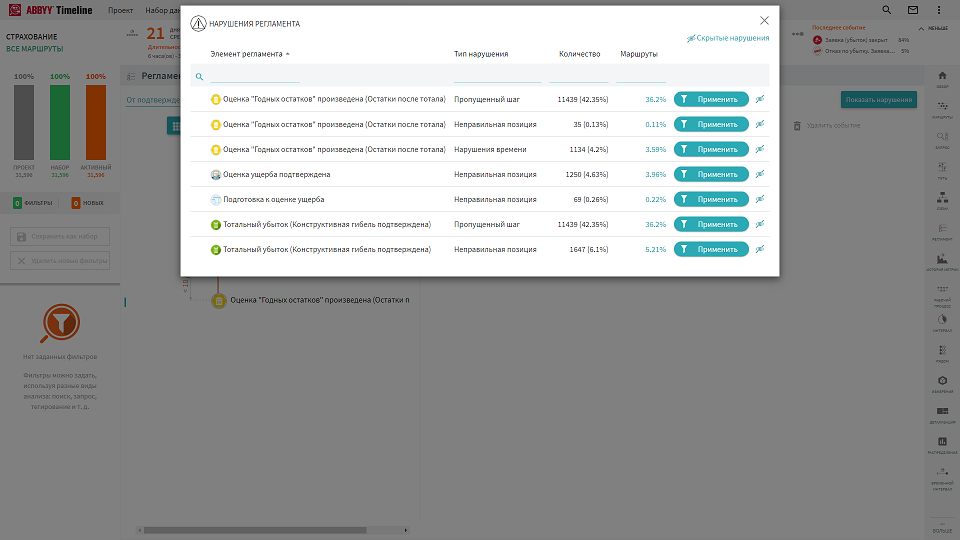Screen dimensions: 960x540
Task: Hide the Нарушения времени violation row
Action: pyautogui.click(x=760, y=149)
